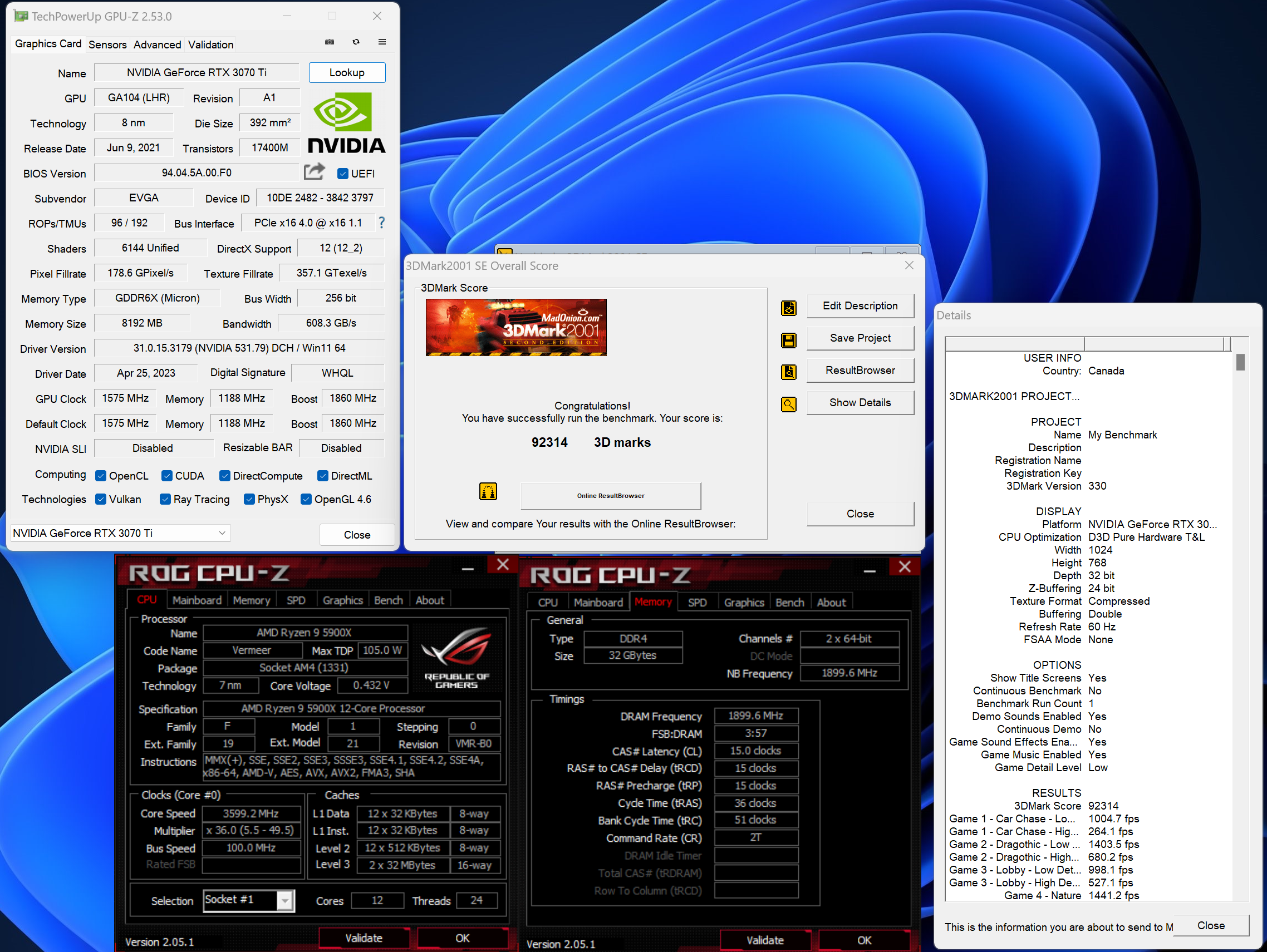Screen dimensions: 1267x952
Task: Click Close in the Details panel
Action: pos(1211,926)
